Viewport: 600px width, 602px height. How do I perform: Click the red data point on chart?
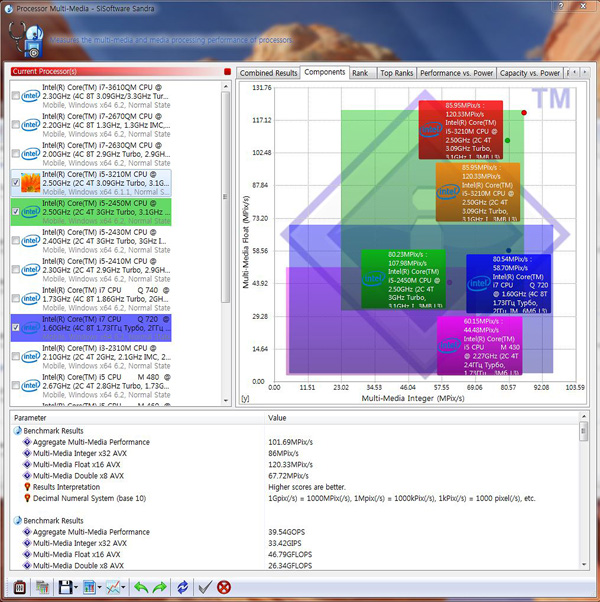[x=524, y=112]
